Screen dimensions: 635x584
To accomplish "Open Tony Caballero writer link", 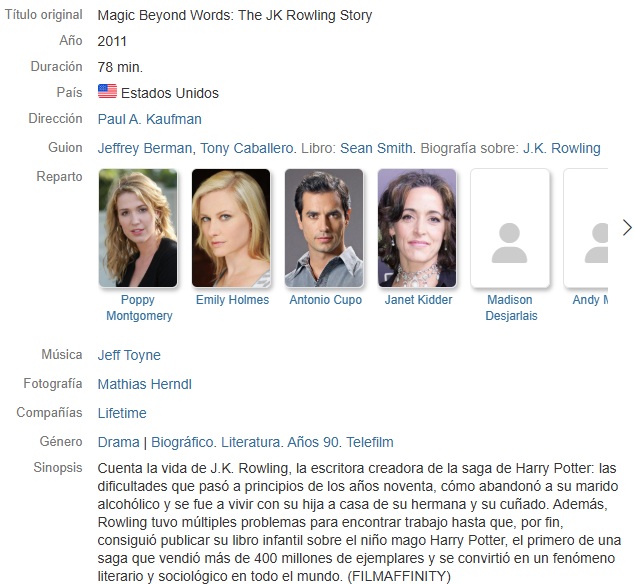I will 247,148.
